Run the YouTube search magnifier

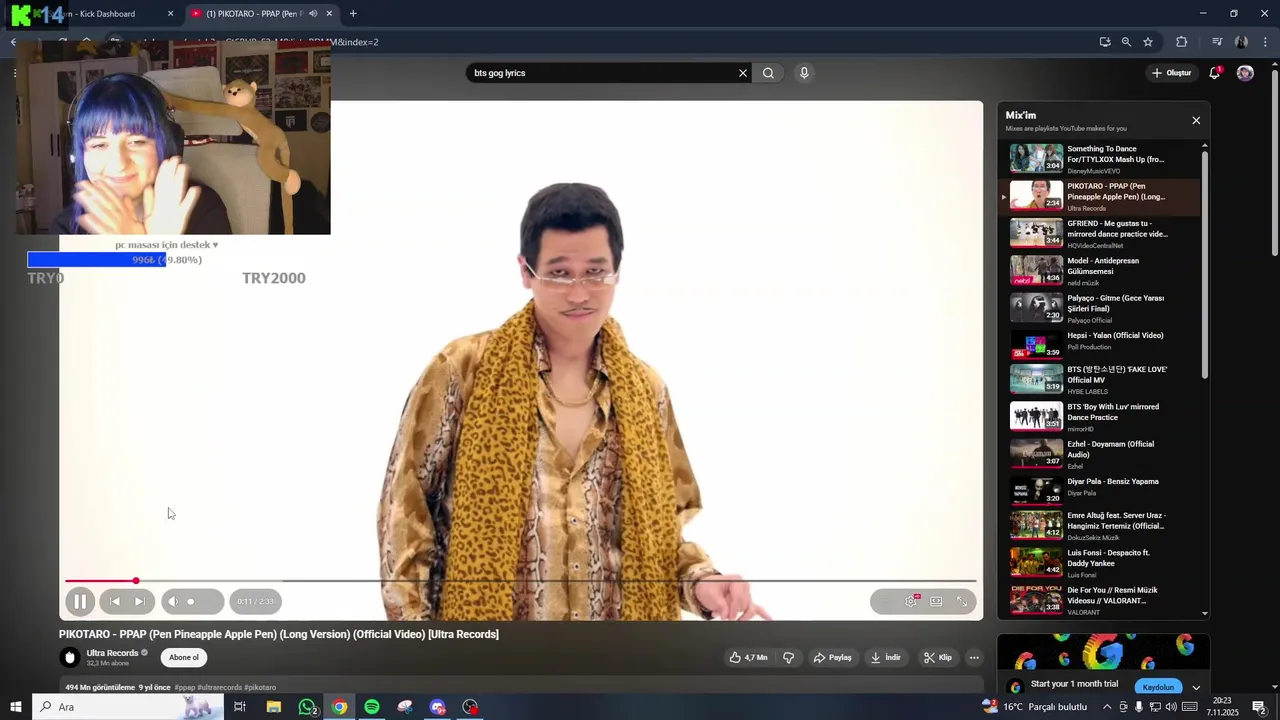[x=768, y=73]
